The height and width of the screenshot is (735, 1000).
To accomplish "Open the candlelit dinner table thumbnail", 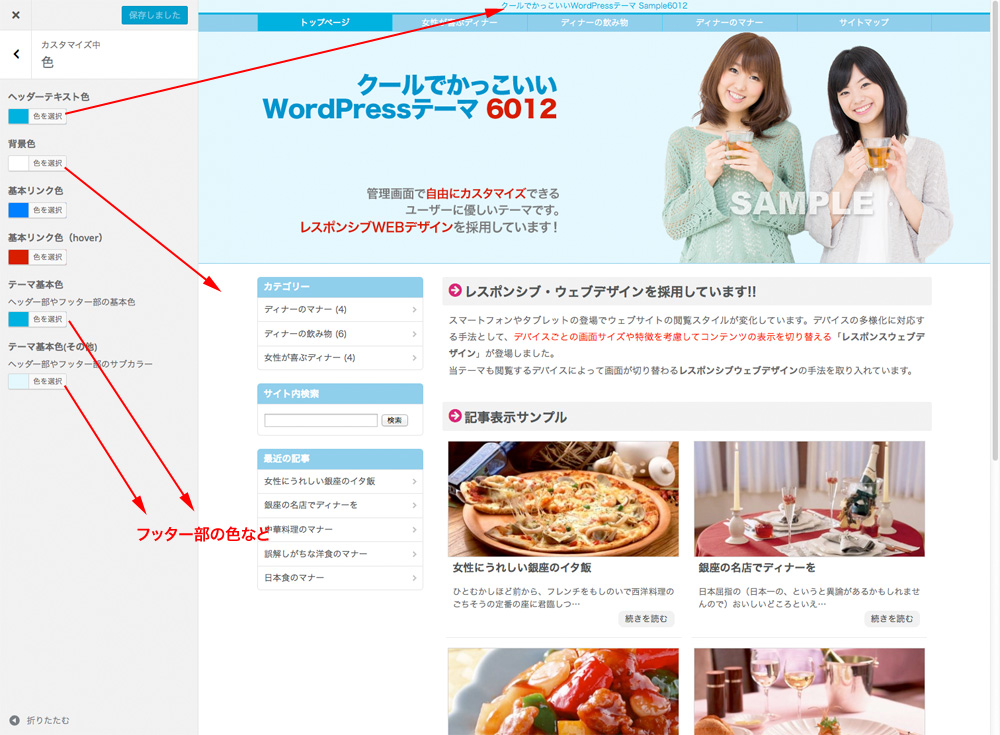I will click(809, 499).
